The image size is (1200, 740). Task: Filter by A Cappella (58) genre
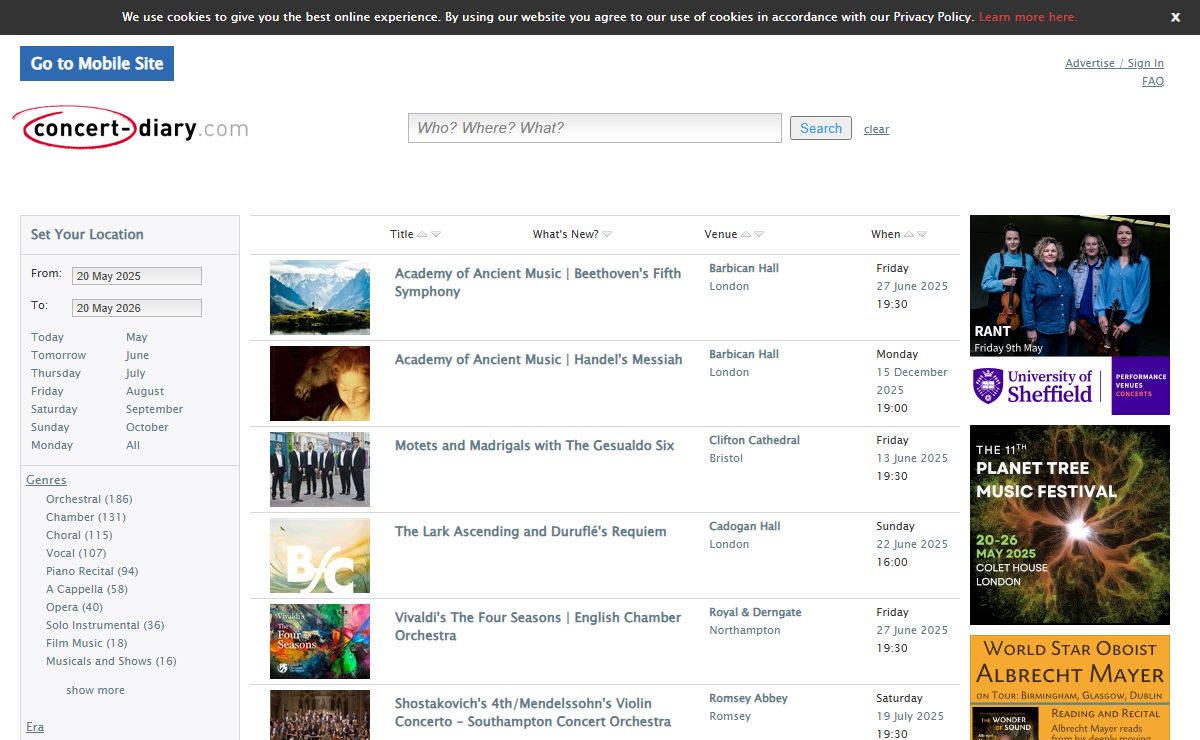[87, 589]
